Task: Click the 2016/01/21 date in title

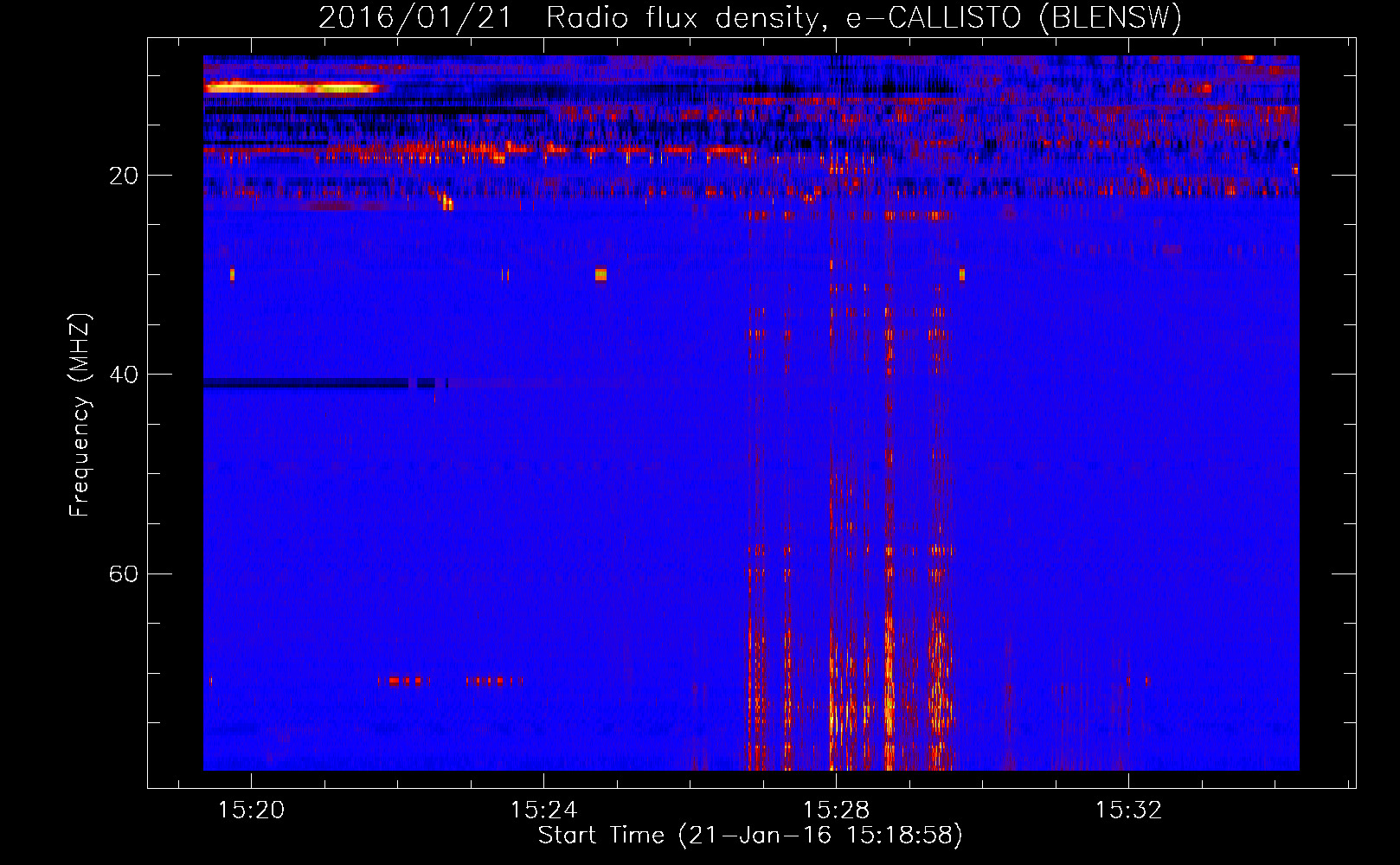Action: coord(415,18)
